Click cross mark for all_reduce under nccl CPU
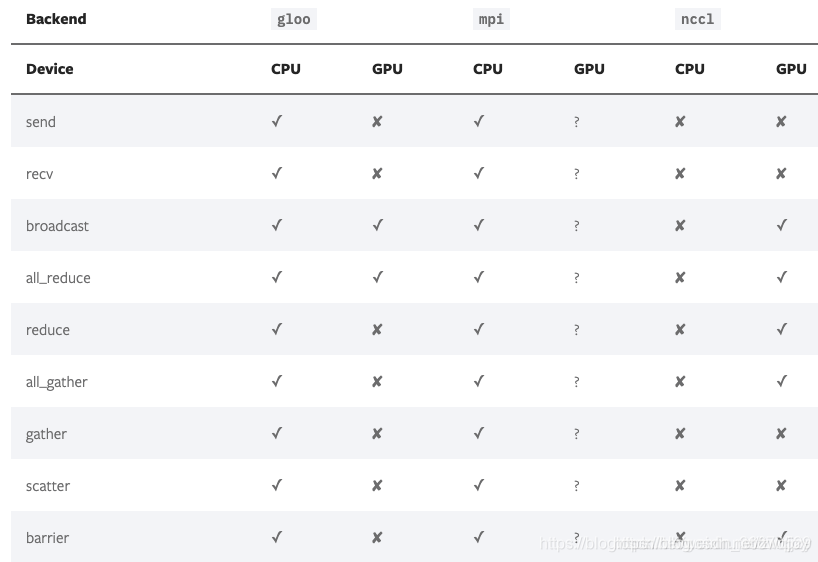 (x=680, y=278)
